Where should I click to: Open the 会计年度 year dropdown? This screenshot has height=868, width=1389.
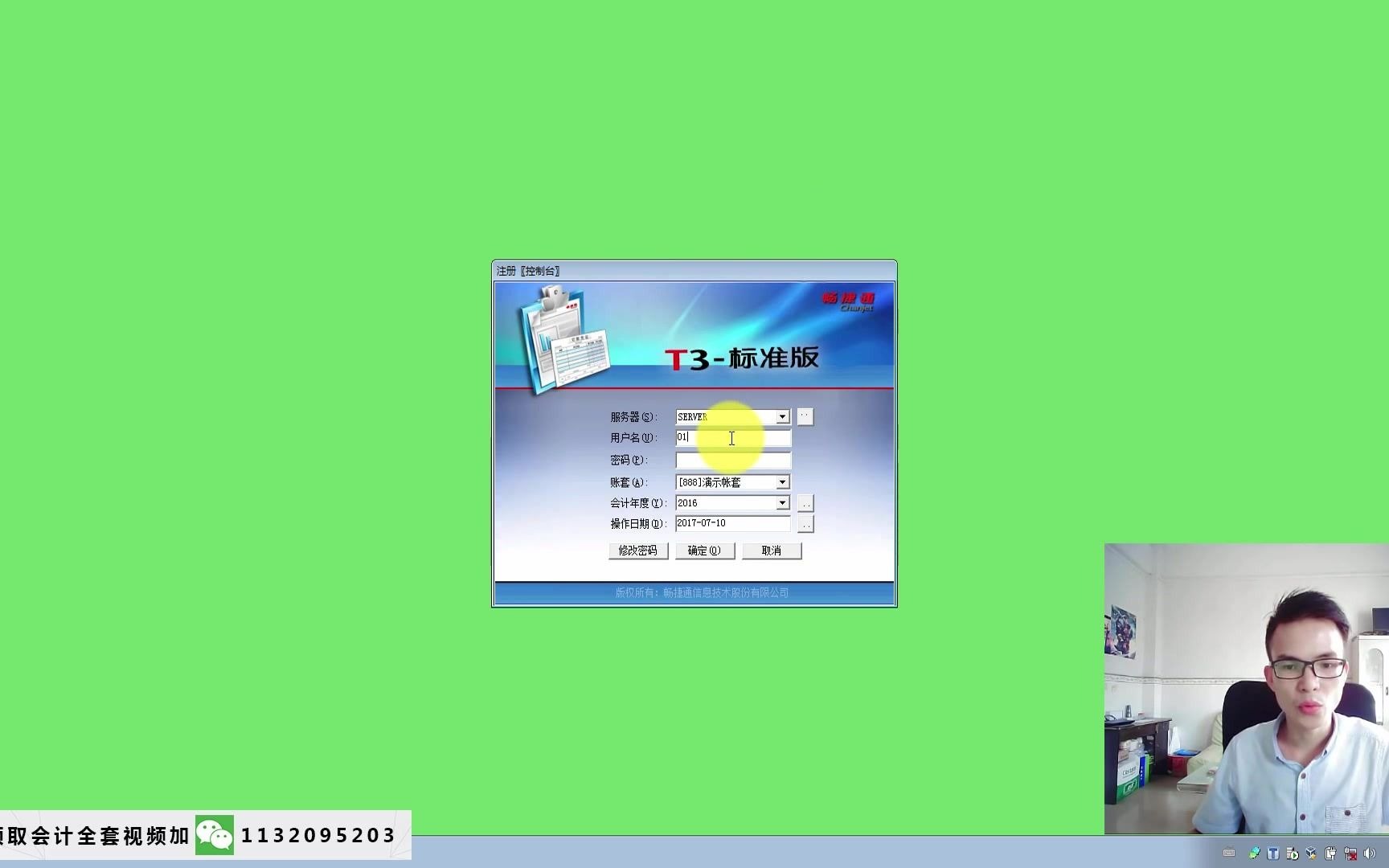coord(782,503)
